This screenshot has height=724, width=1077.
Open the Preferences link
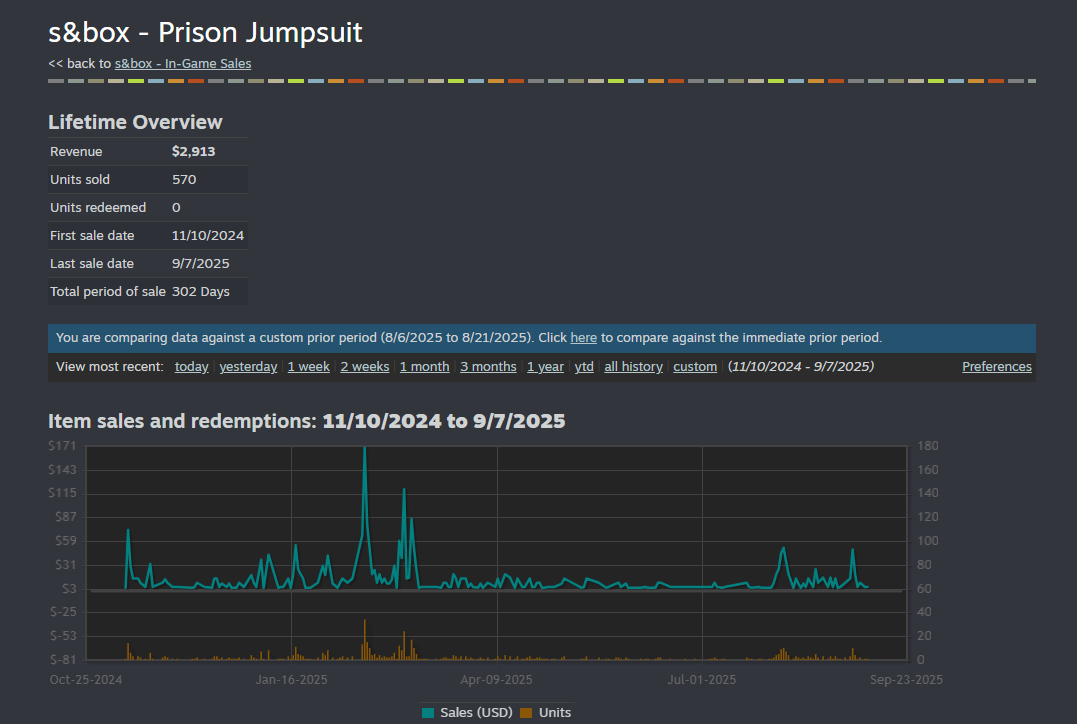(996, 367)
